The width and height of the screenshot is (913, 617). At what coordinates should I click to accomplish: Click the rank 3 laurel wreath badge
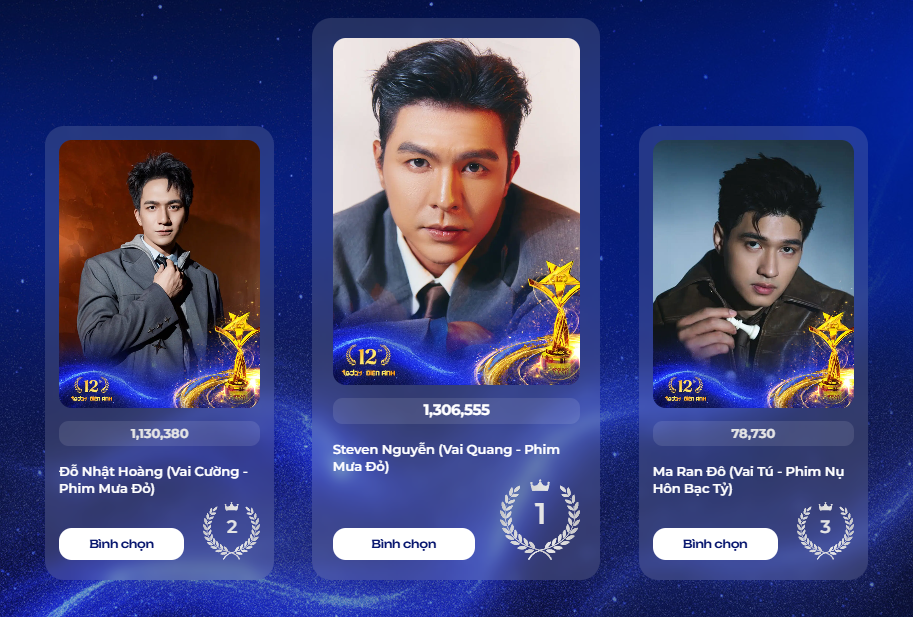coord(825,530)
